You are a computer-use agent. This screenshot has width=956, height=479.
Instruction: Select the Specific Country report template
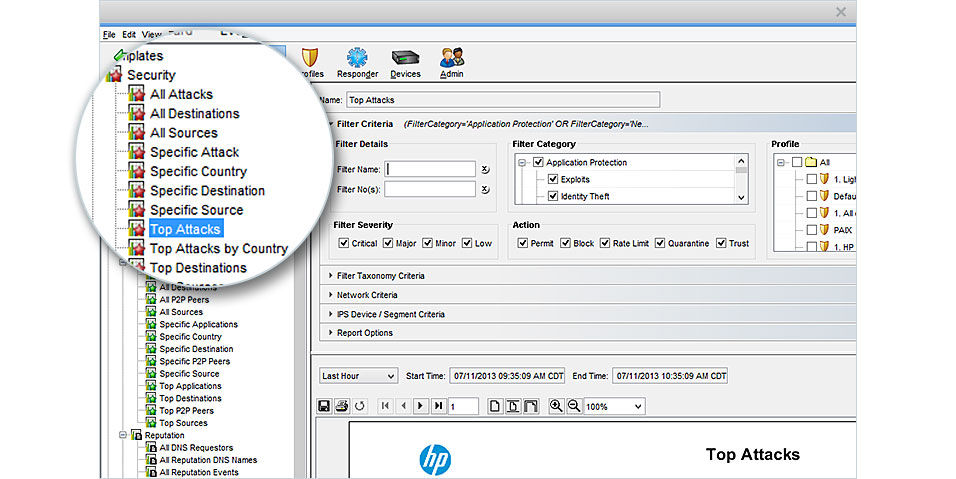(198, 171)
